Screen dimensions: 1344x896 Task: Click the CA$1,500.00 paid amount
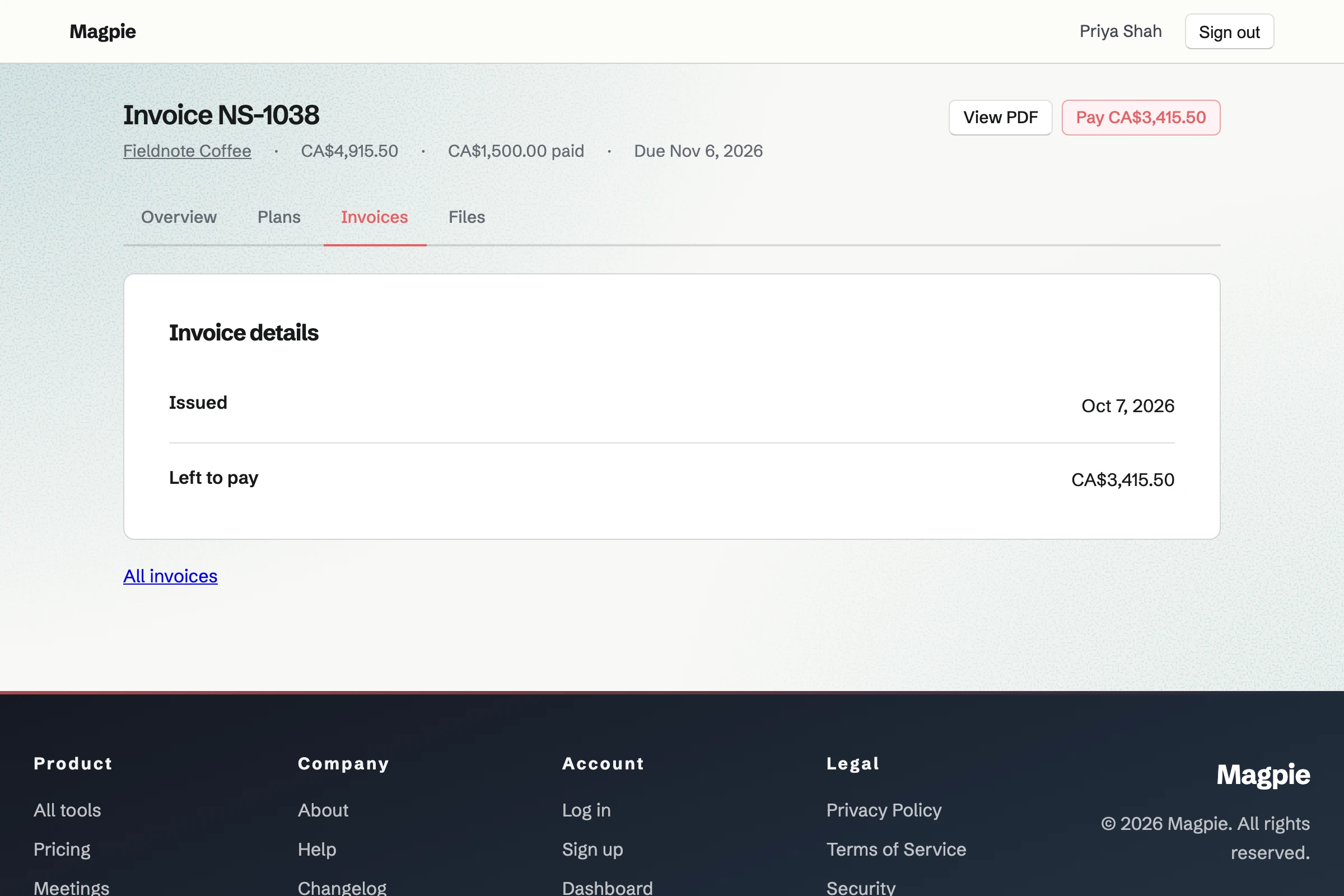(x=515, y=151)
